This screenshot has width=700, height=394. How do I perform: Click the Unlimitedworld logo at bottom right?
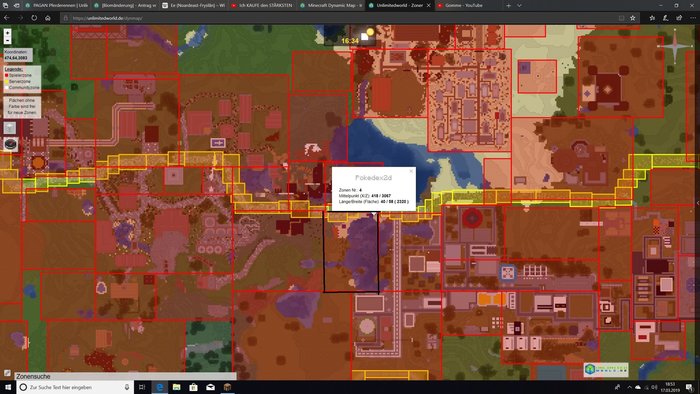(606, 369)
